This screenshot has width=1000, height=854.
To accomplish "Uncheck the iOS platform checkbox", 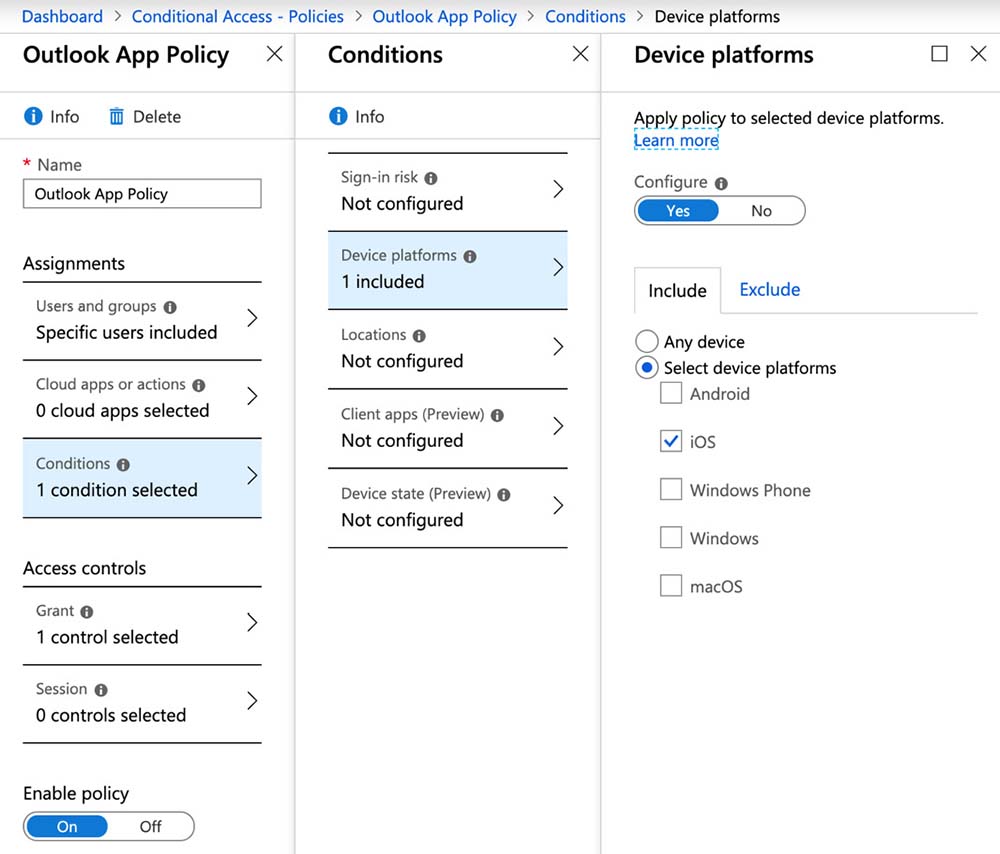I will pyautogui.click(x=671, y=441).
